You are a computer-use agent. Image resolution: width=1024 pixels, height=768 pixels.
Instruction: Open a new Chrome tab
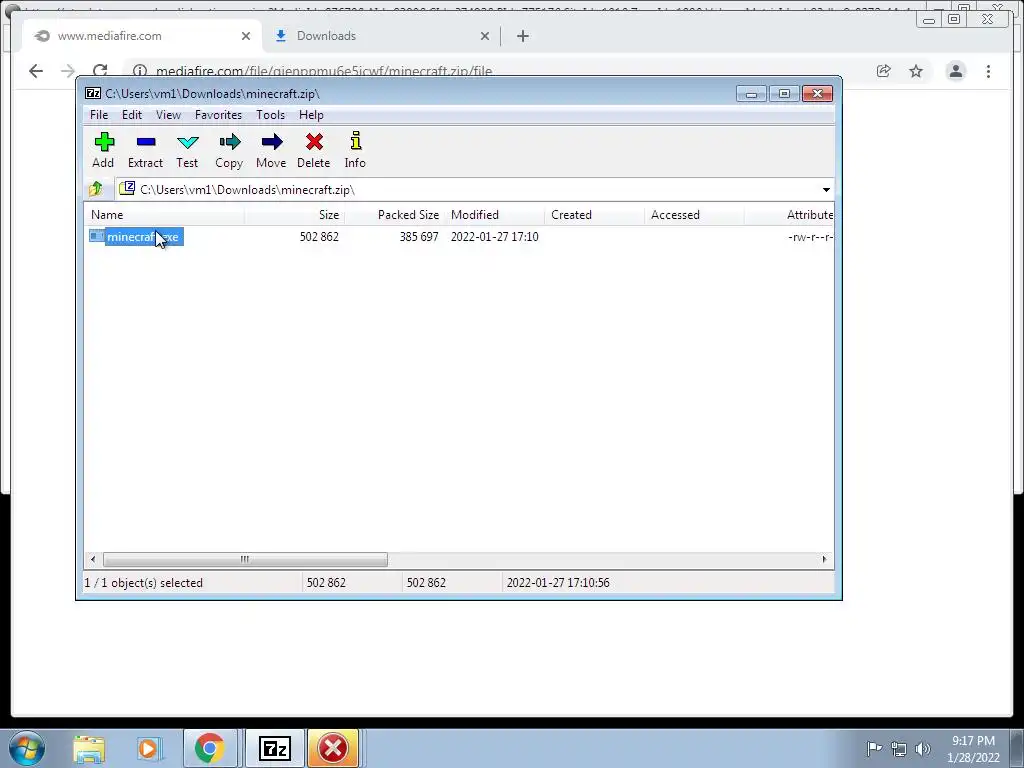[522, 36]
